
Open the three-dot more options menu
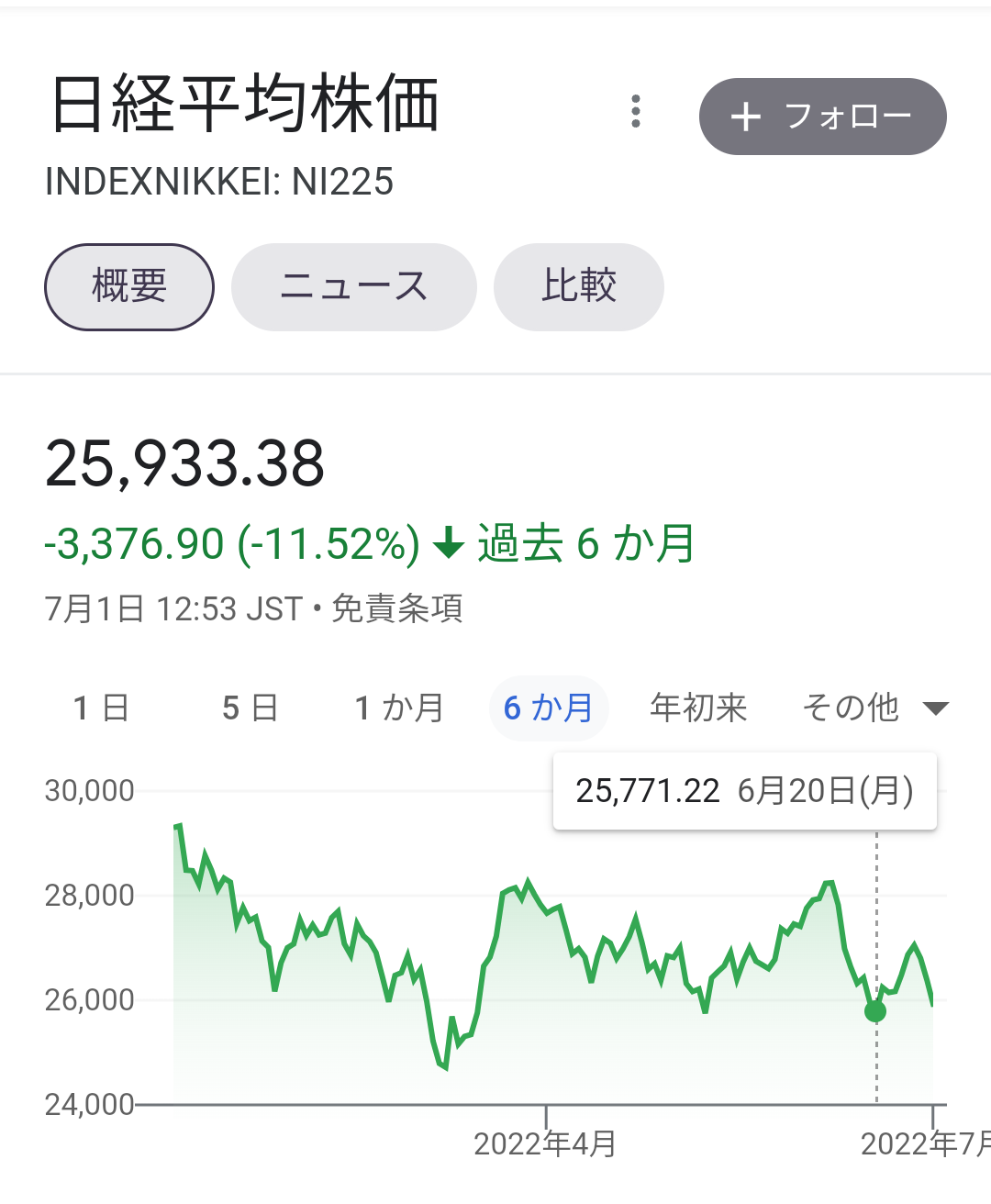tap(636, 111)
